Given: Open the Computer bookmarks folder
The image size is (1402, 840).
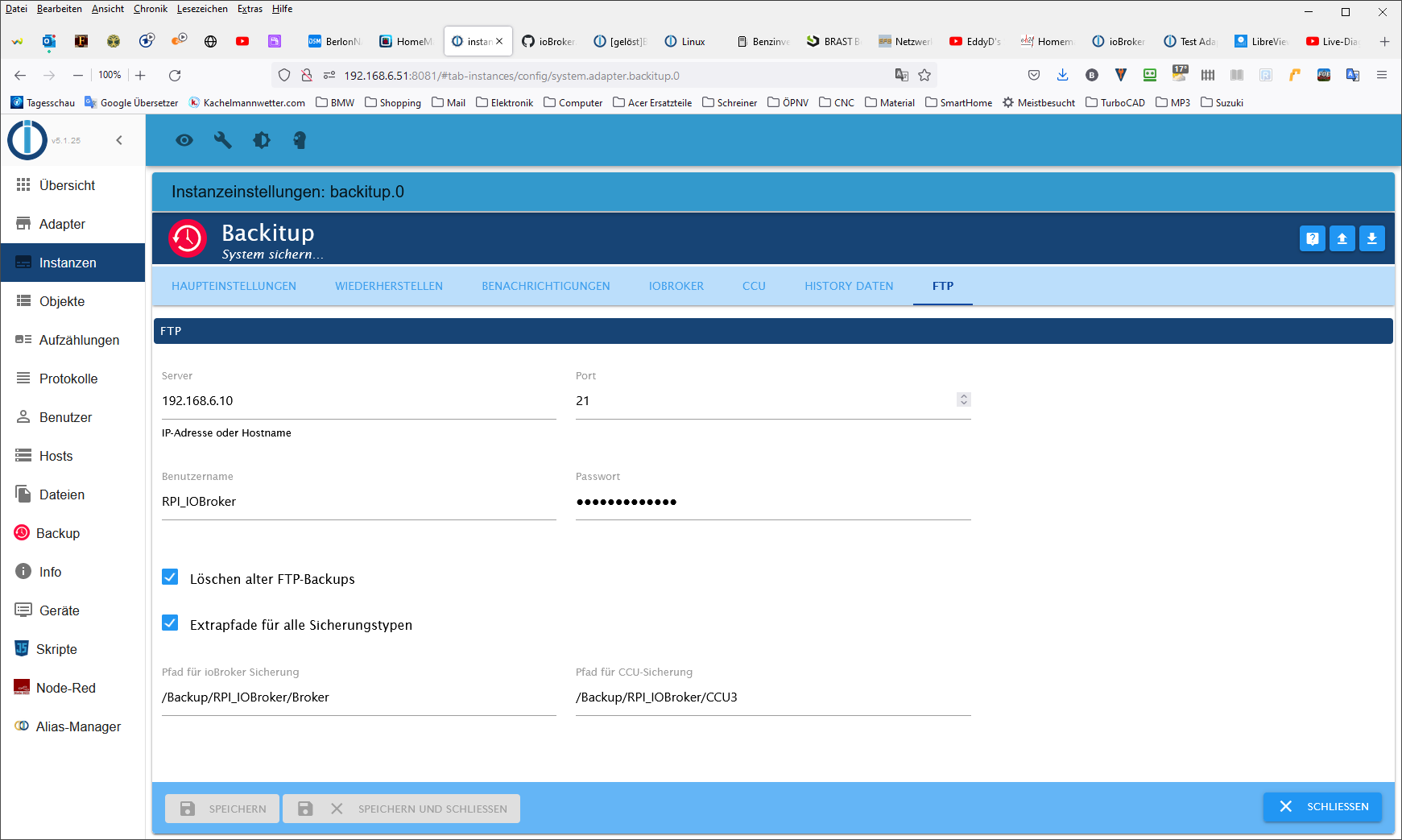Looking at the screenshot, I should (573, 103).
